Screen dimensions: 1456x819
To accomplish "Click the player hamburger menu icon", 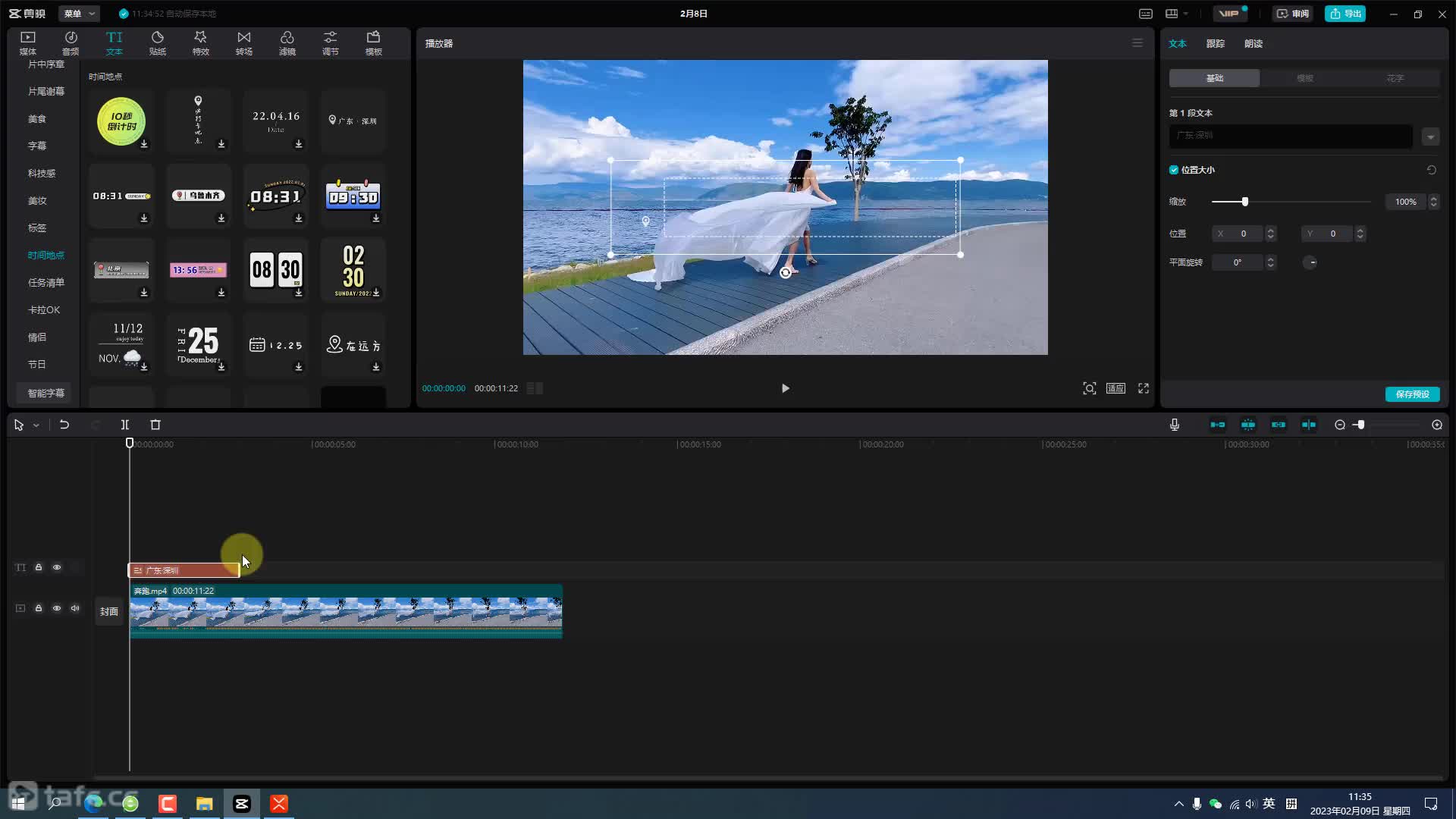I will (1137, 43).
